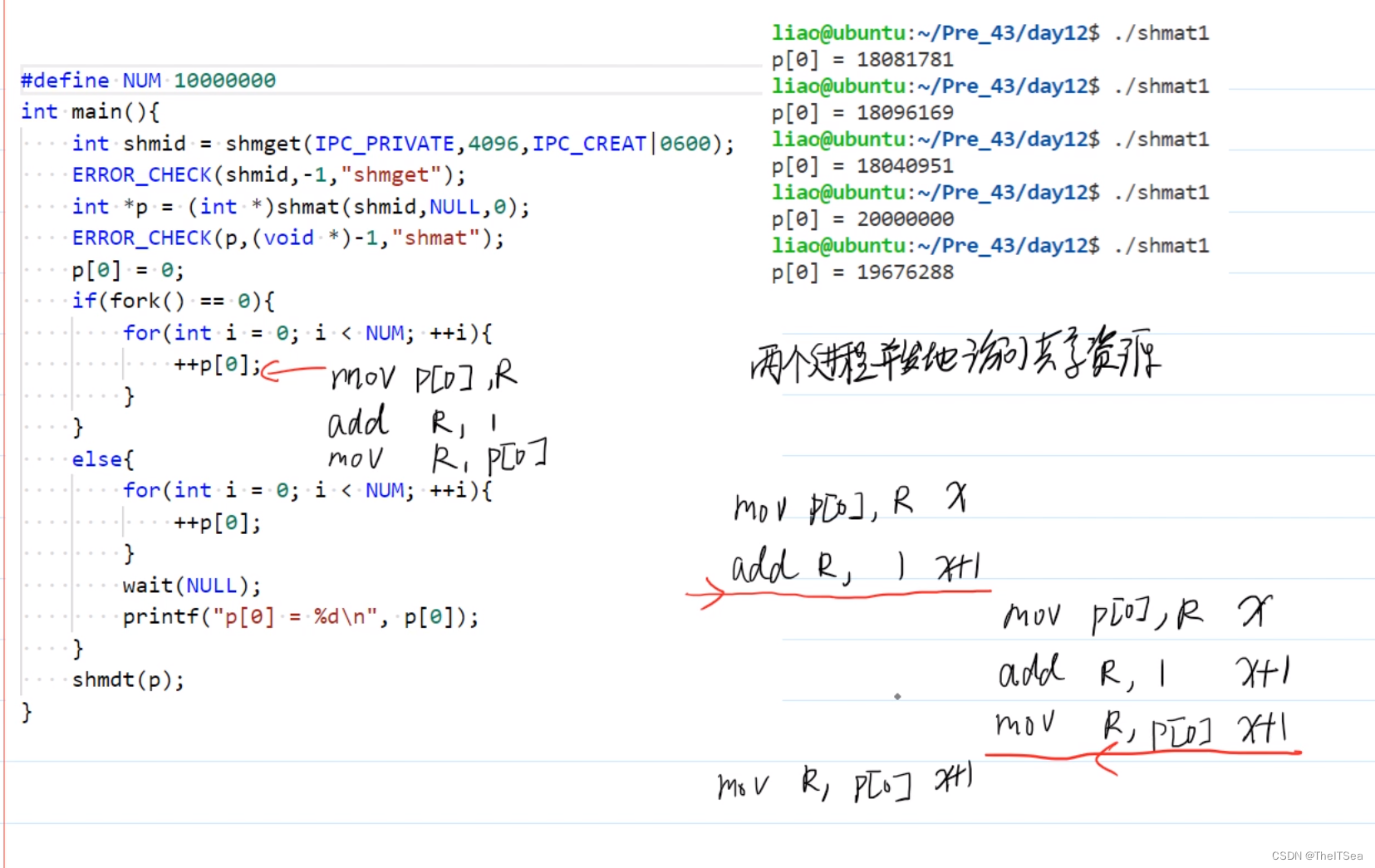Click the 4096 size argument

tap(493, 144)
